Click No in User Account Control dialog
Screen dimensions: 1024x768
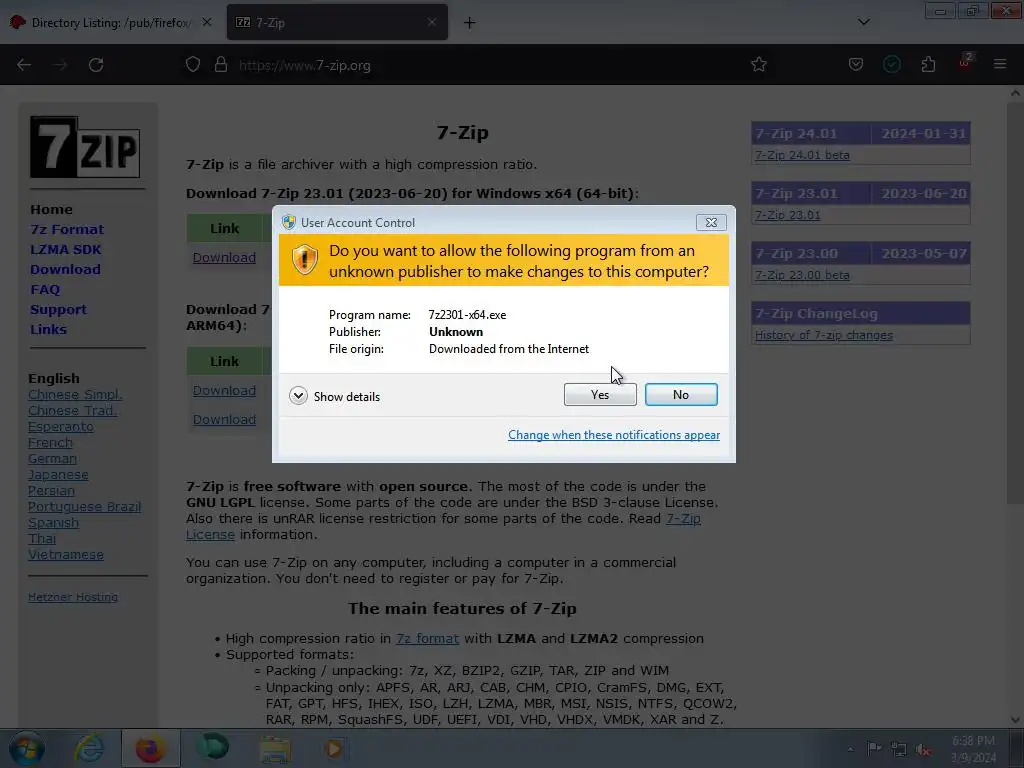(x=680, y=394)
